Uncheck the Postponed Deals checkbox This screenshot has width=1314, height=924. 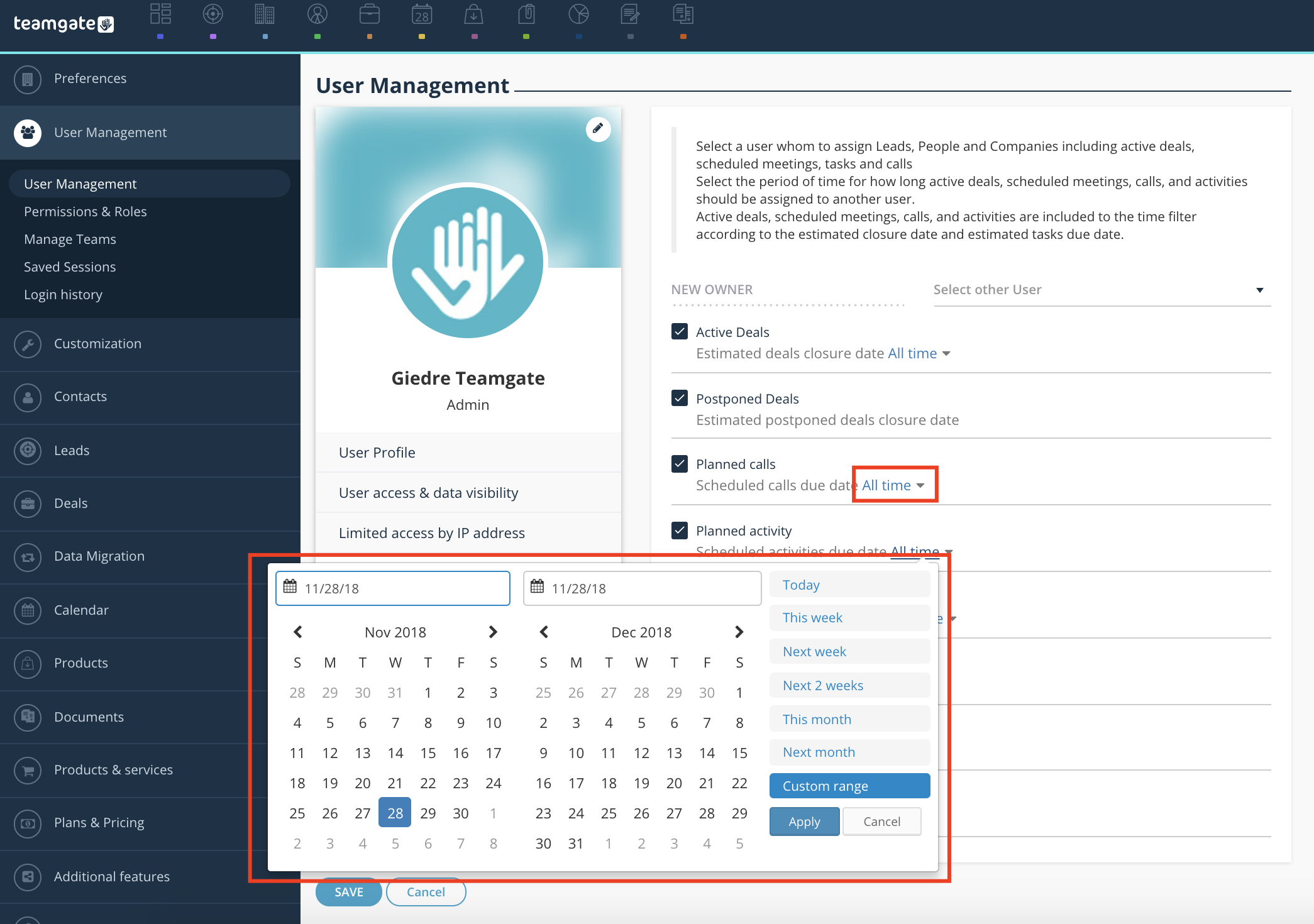point(680,398)
